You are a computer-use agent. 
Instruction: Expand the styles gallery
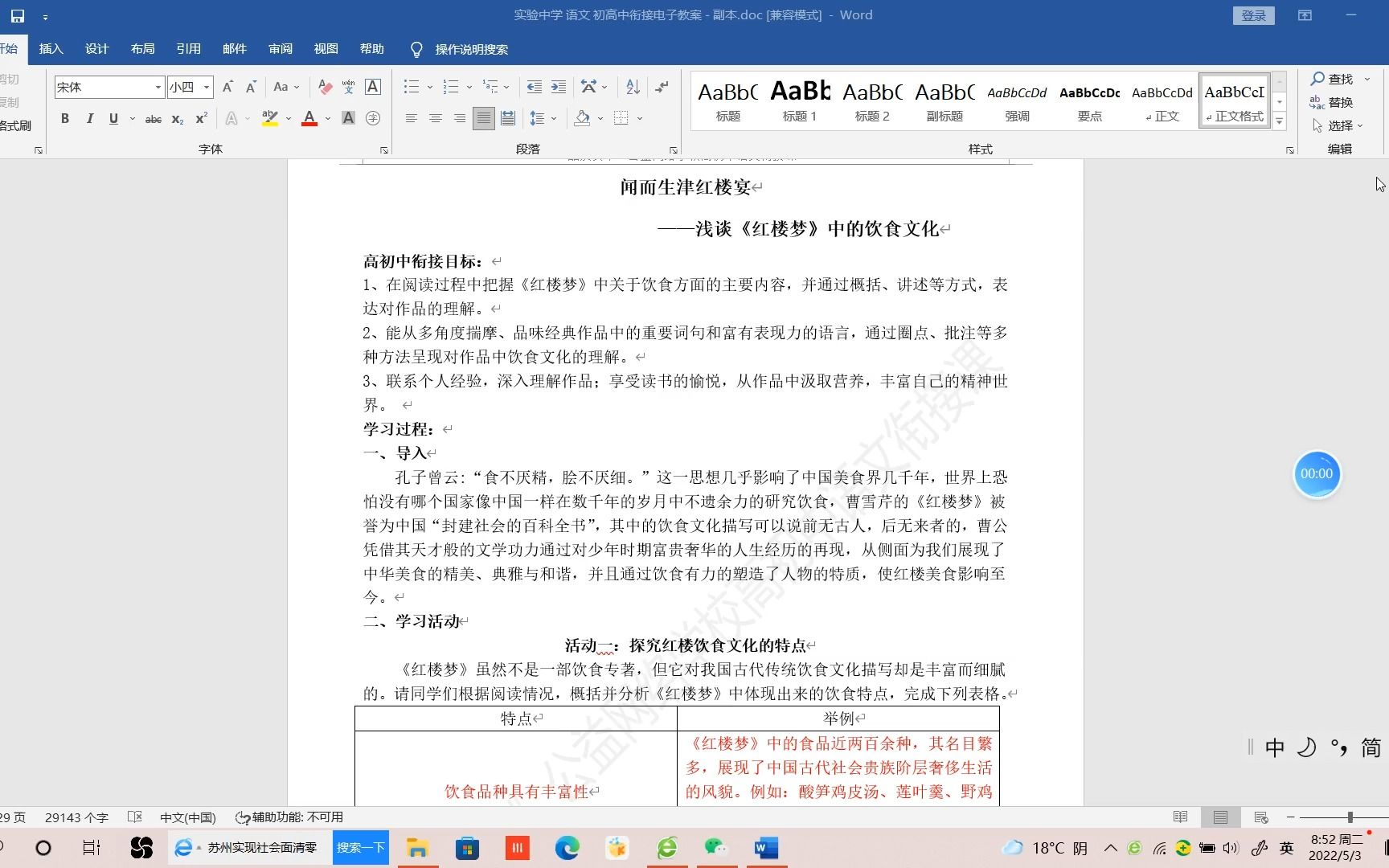pos(1280,121)
